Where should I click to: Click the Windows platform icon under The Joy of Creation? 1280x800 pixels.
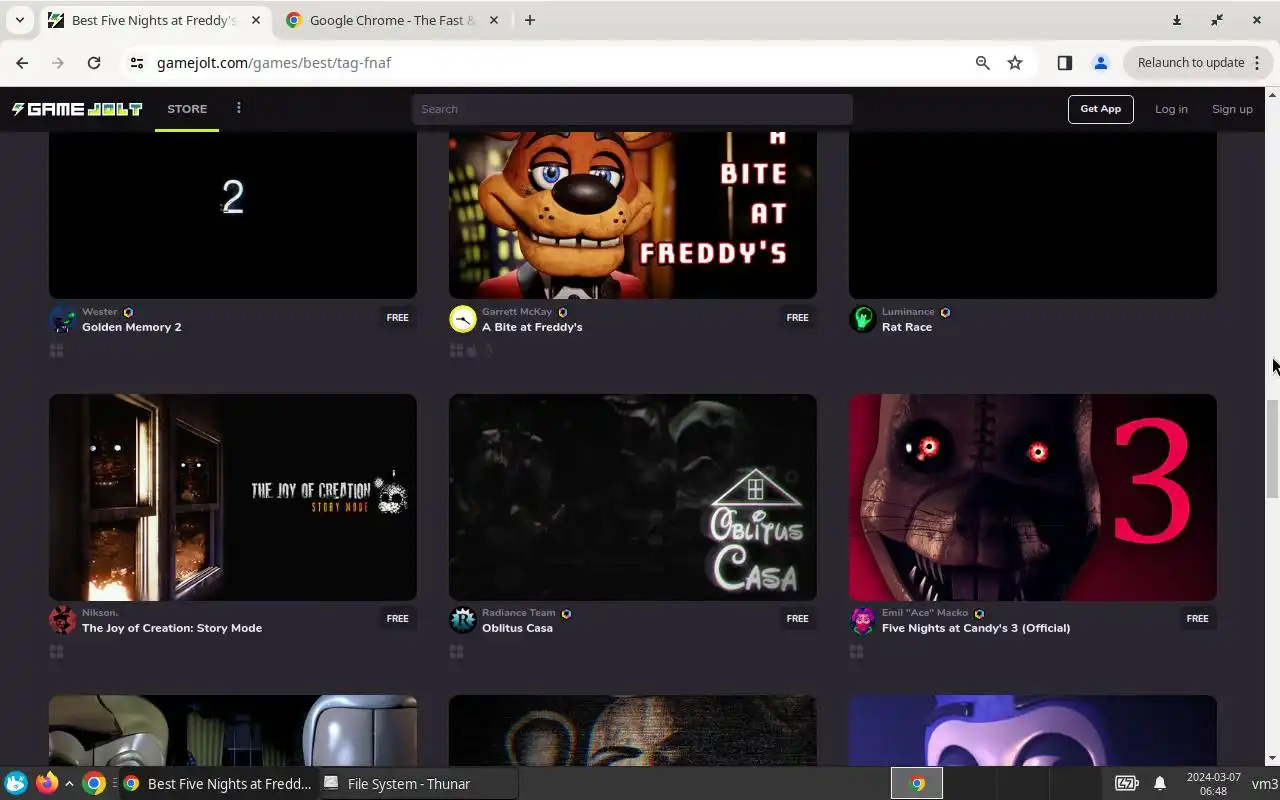(56, 651)
